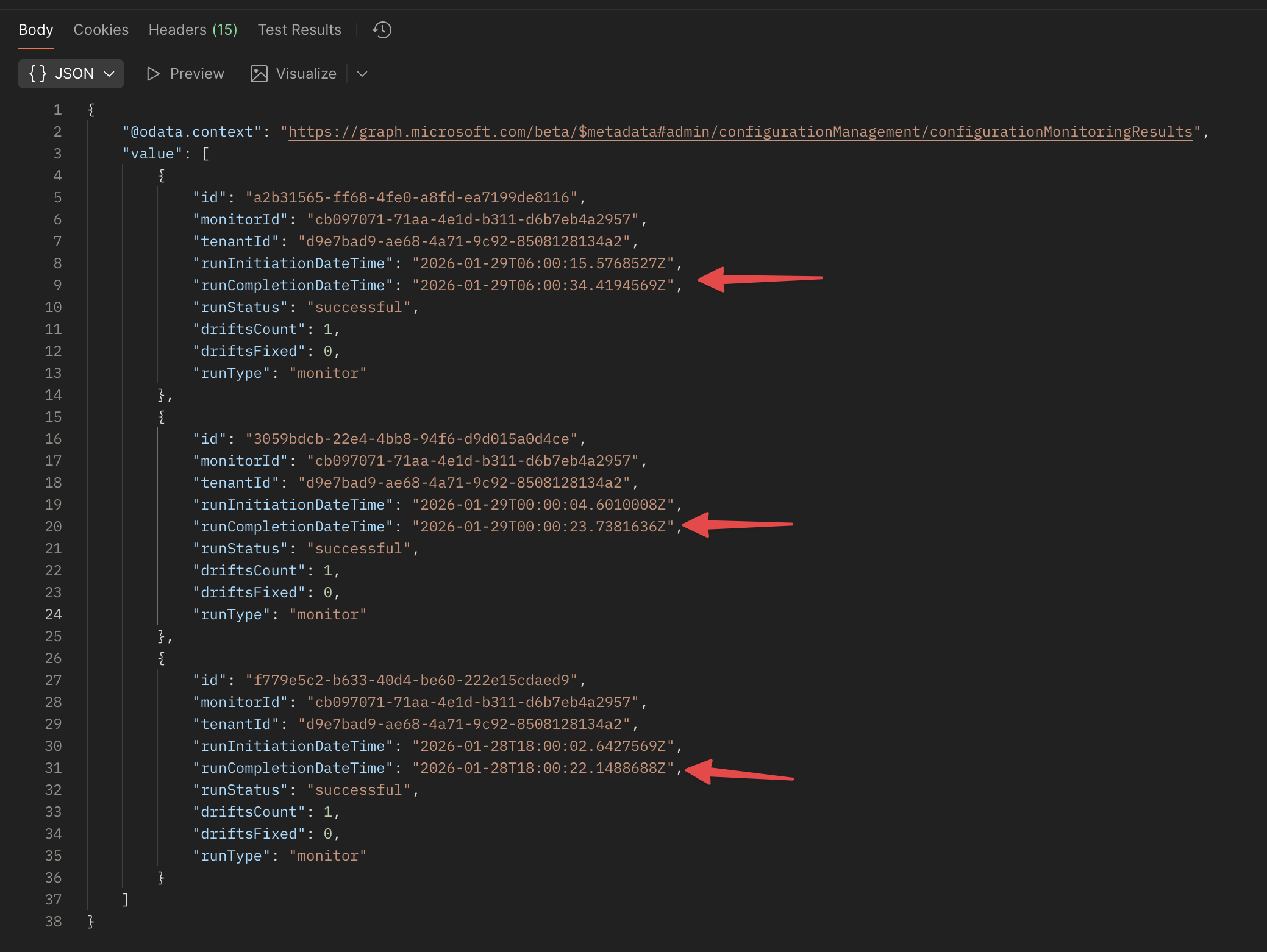Expand the Visualize options chevron
The width and height of the screenshot is (1267, 952).
click(362, 74)
